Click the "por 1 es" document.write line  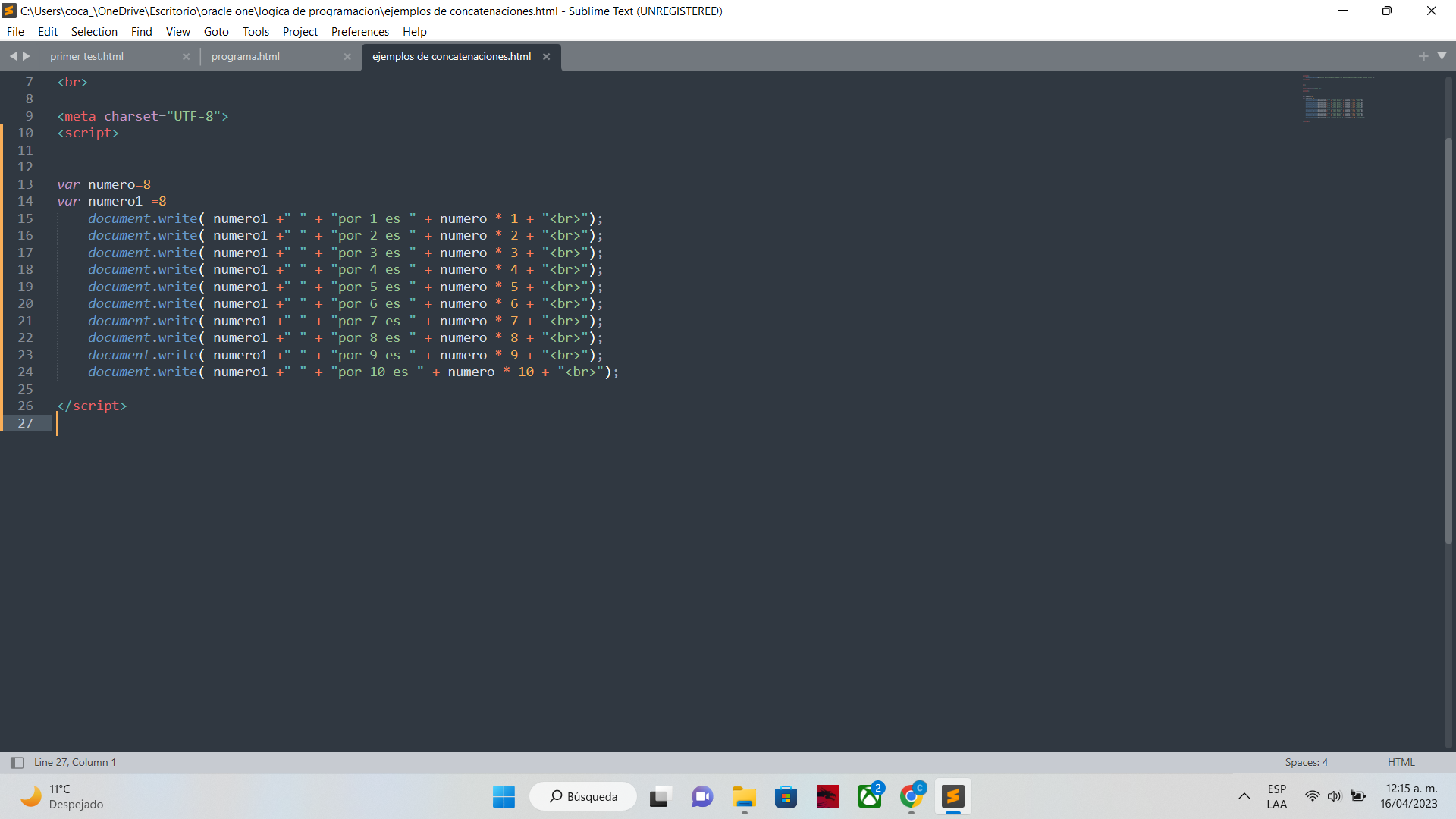(346, 218)
